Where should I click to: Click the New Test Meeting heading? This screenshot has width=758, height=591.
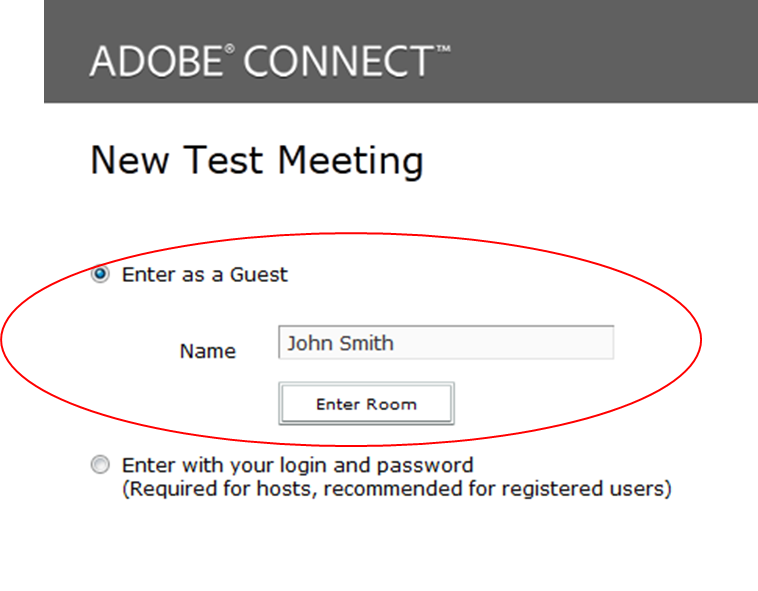pos(257,161)
